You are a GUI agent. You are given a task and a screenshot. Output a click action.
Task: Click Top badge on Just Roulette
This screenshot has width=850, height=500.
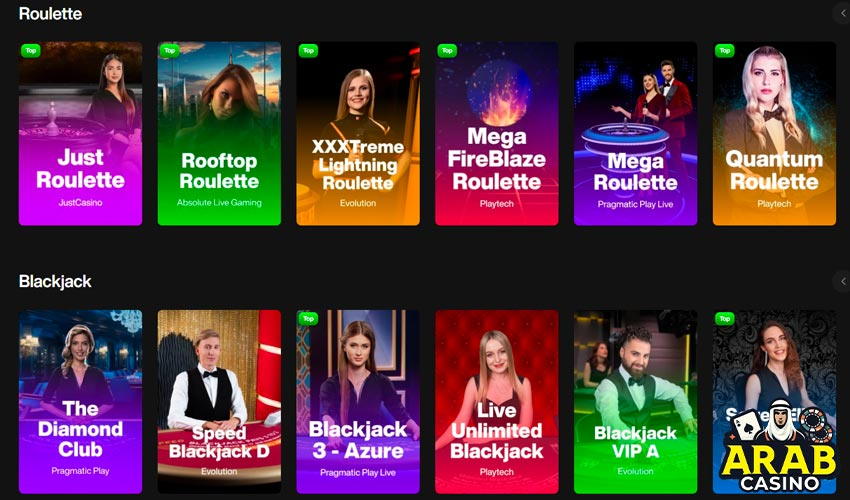point(31,50)
